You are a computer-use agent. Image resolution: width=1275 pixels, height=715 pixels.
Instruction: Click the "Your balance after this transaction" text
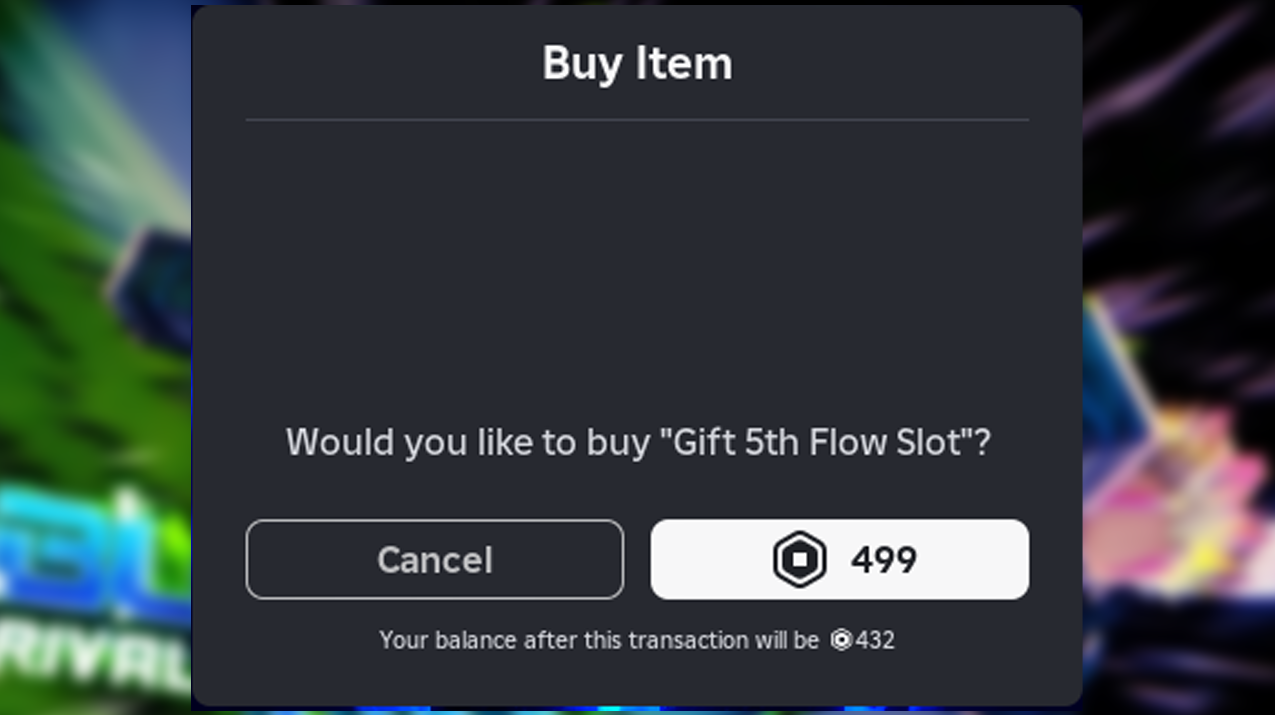click(598, 640)
